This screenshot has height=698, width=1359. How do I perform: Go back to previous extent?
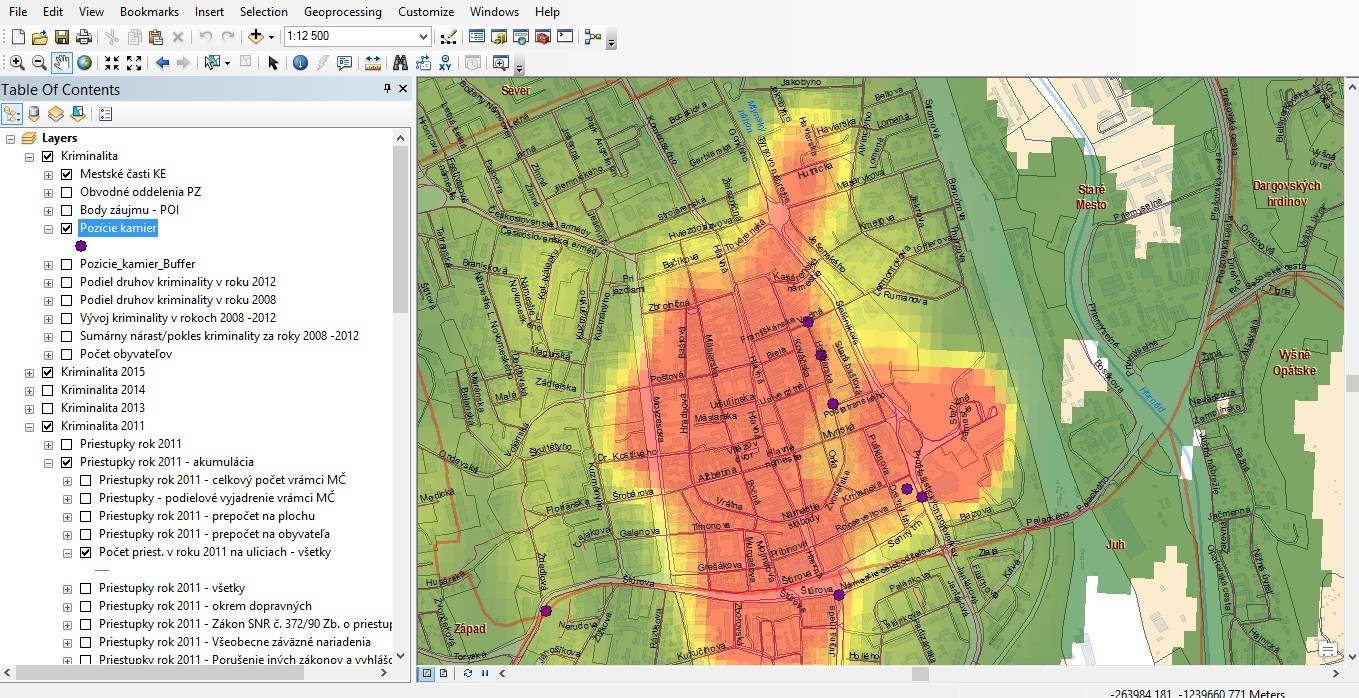pos(162,63)
